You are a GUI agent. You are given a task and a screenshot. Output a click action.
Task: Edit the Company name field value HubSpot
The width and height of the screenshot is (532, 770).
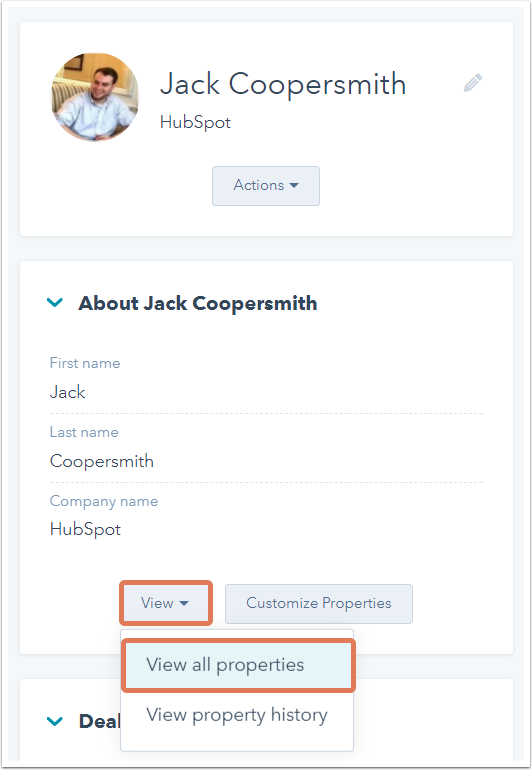tap(85, 529)
